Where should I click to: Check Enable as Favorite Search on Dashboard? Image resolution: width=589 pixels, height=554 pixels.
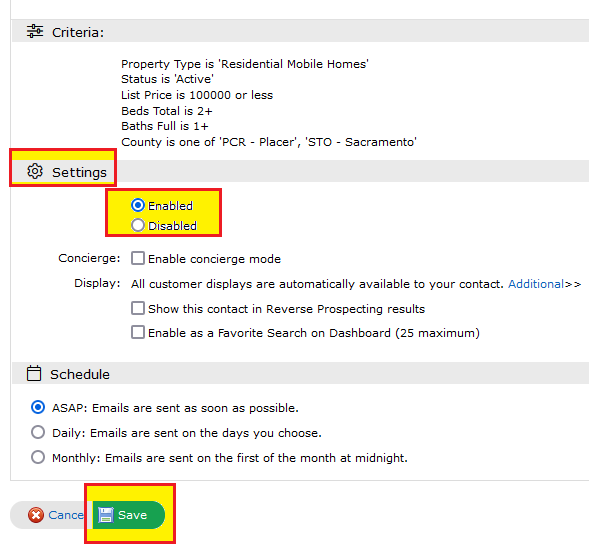coord(138,332)
